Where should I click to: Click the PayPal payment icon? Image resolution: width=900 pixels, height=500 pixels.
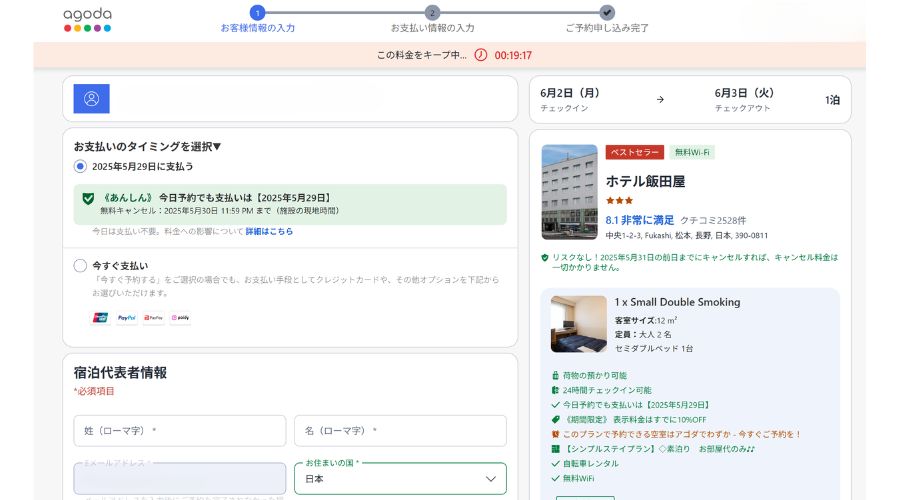tap(127, 318)
